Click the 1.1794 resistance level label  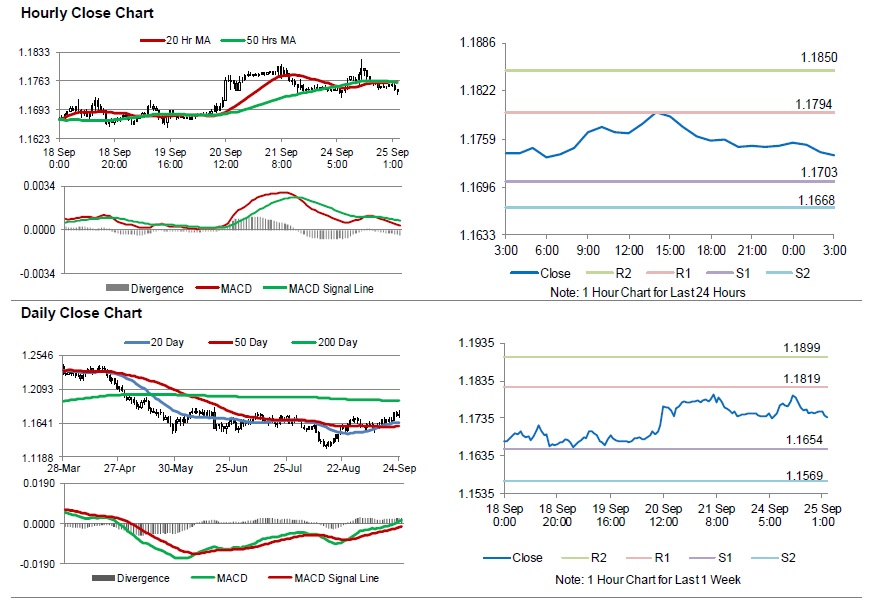click(x=813, y=104)
